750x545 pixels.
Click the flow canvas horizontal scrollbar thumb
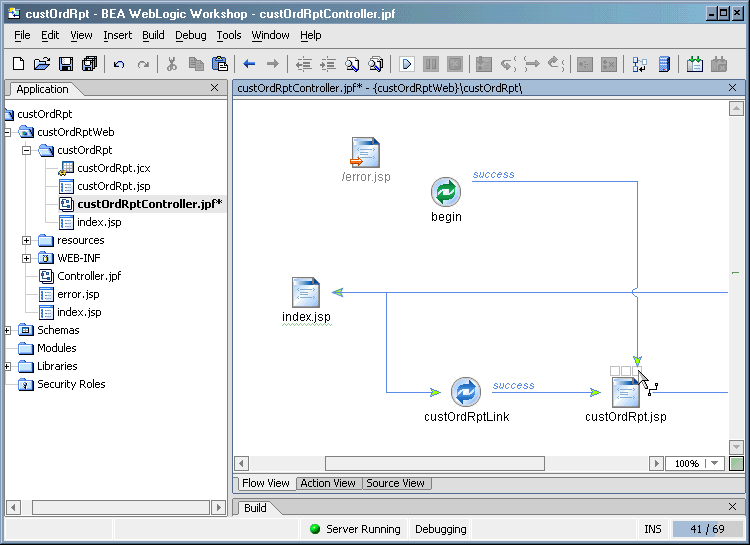435,463
